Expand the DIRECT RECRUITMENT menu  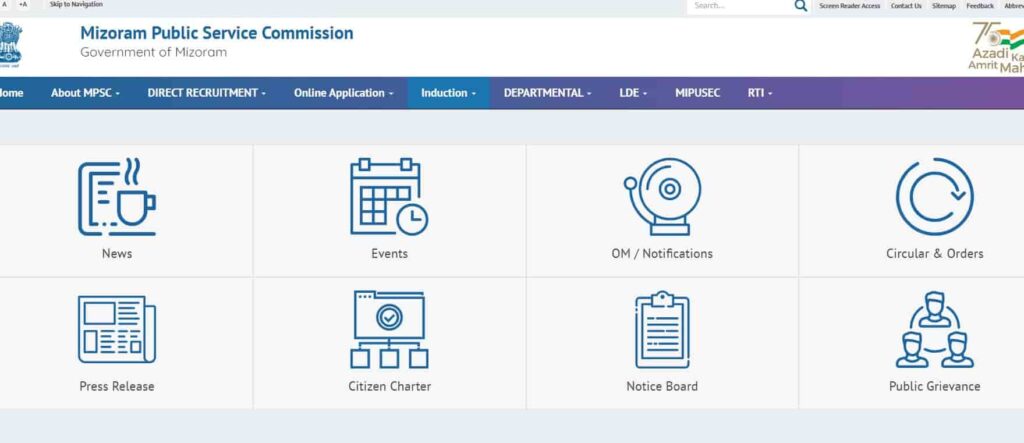[x=206, y=93]
